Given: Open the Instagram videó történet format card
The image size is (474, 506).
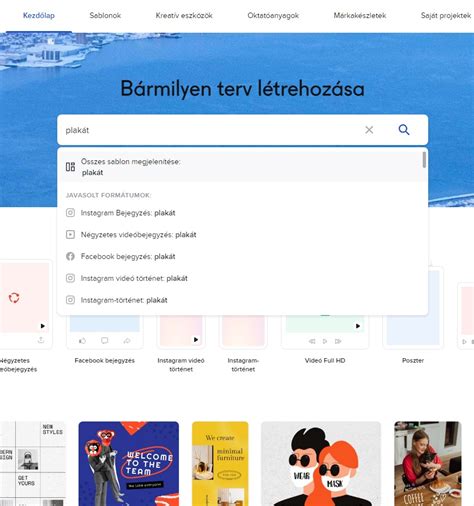Looking at the screenshot, I should [181, 332].
